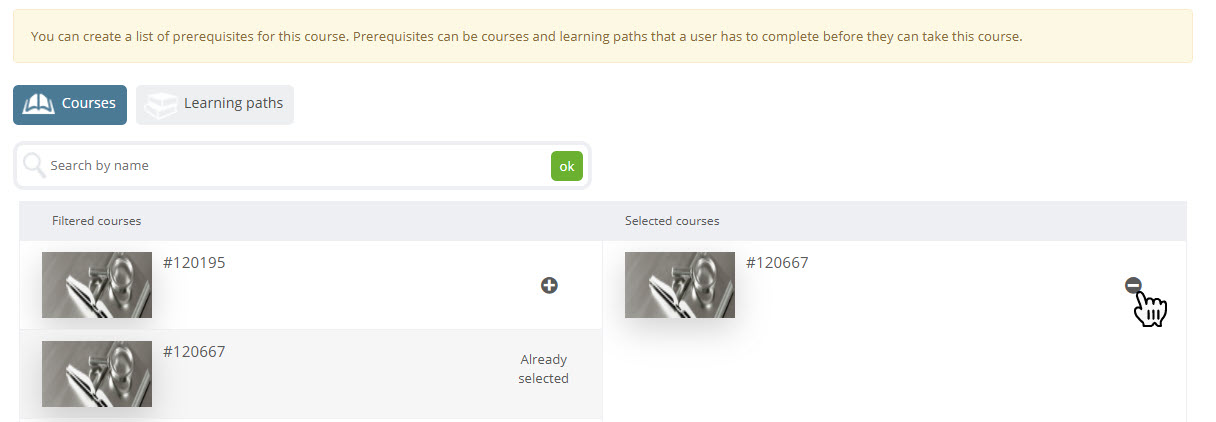
Task: Click the magnifier icon in the search box
Action: [x=35, y=165]
